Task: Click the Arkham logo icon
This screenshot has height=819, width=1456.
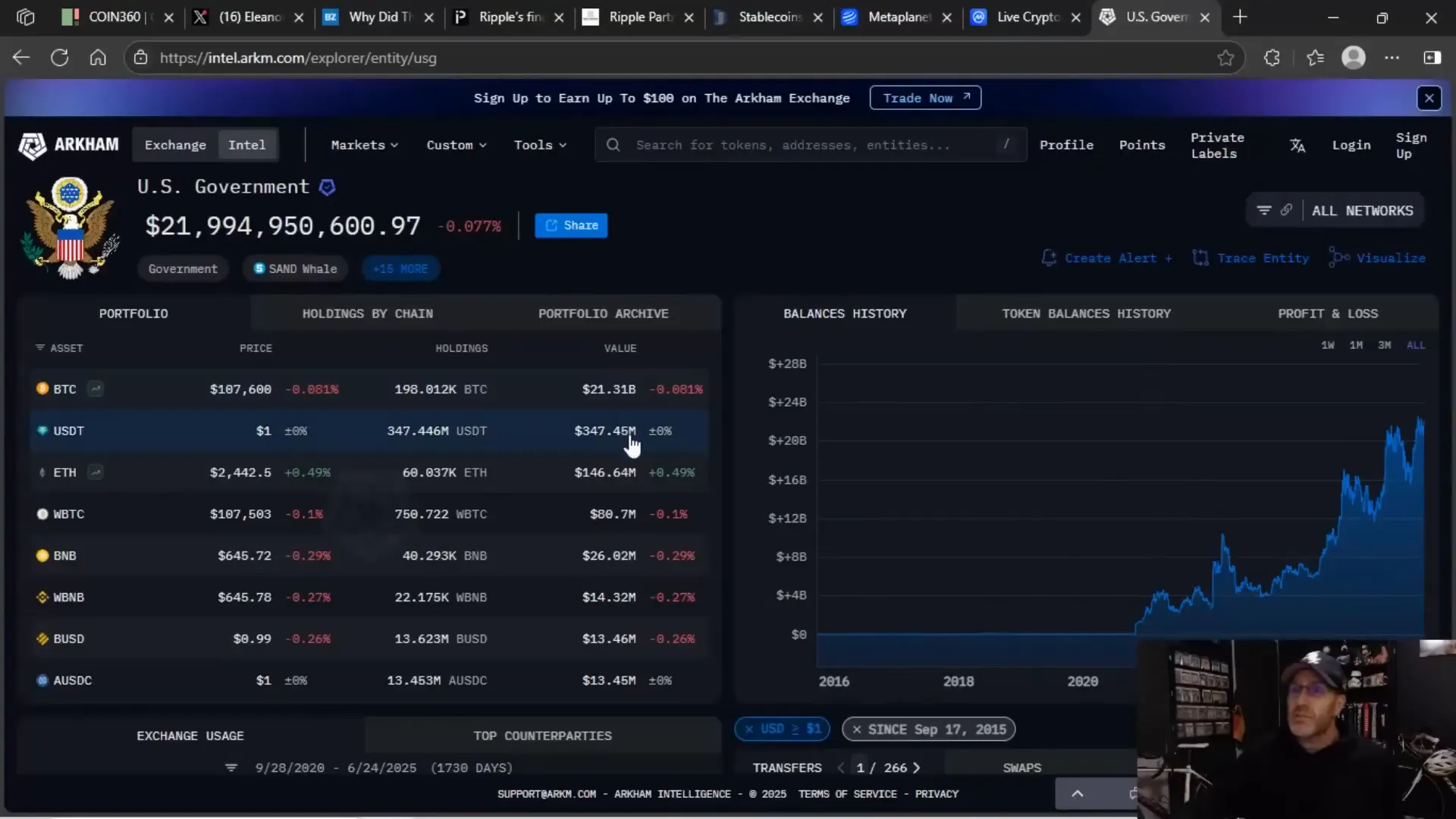Action: (32, 146)
